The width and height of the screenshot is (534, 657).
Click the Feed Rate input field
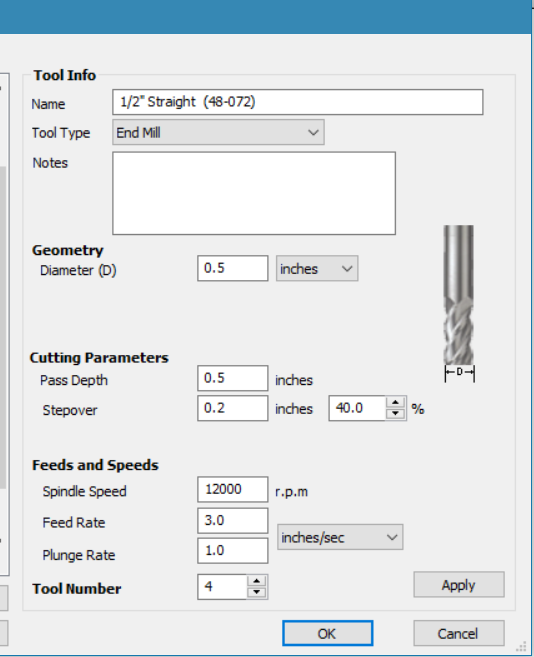[233, 520]
